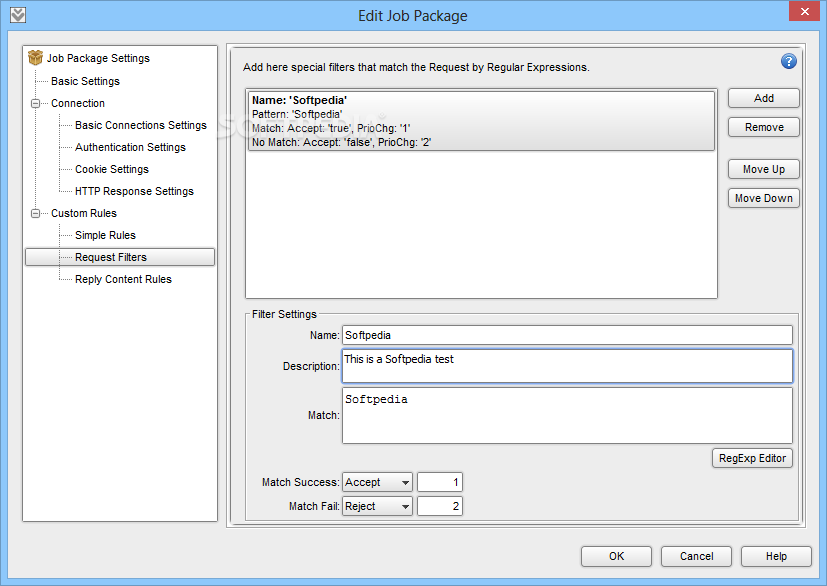
Task: Click the Cancel button
Action: click(696, 556)
